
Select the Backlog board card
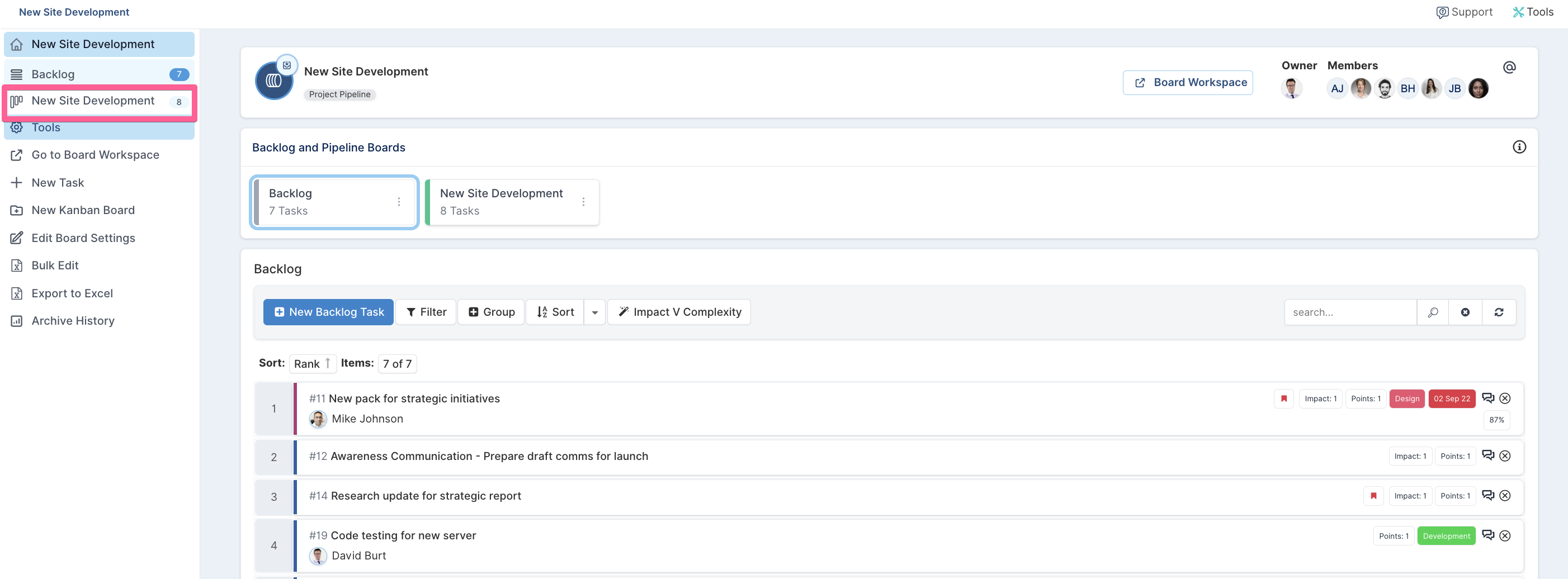pos(334,202)
